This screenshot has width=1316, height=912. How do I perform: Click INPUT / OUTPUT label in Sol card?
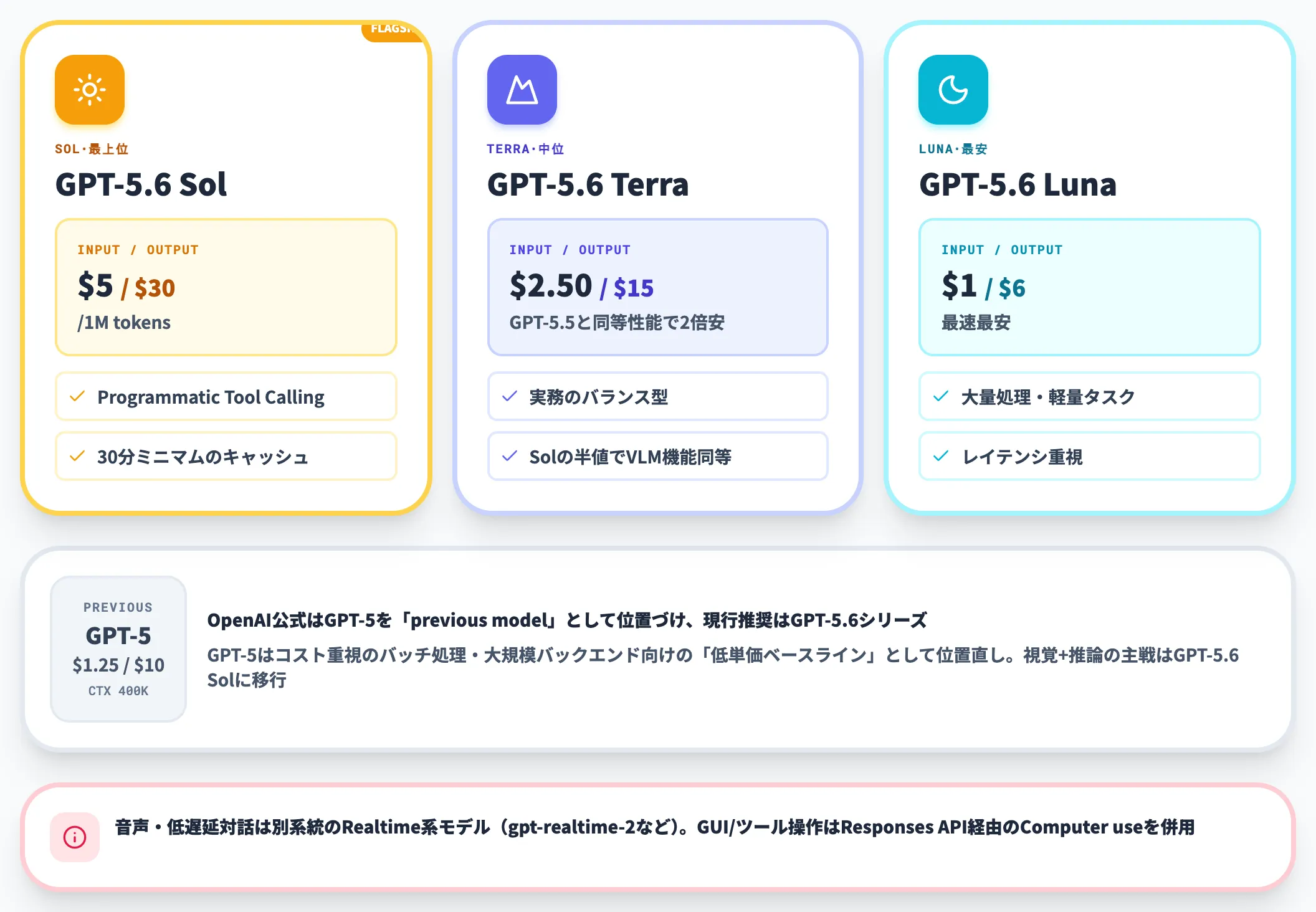[138, 250]
